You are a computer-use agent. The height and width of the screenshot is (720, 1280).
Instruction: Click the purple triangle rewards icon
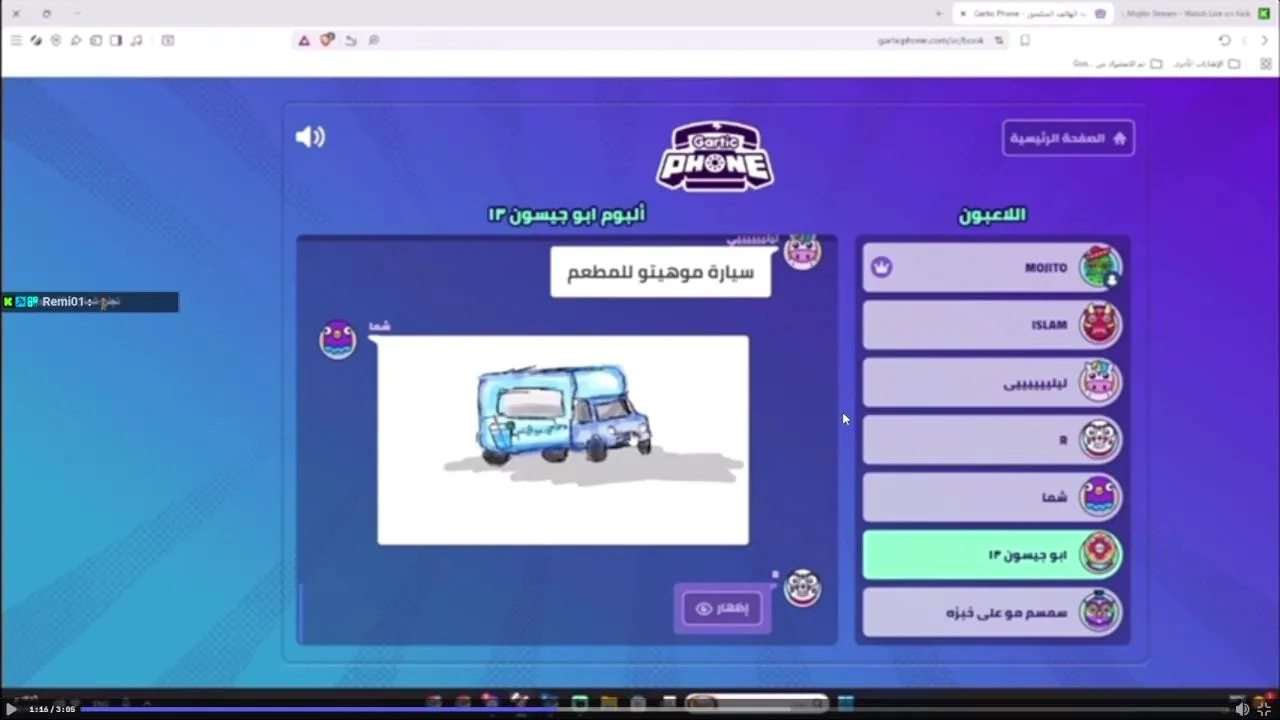(x=304, y=40)
